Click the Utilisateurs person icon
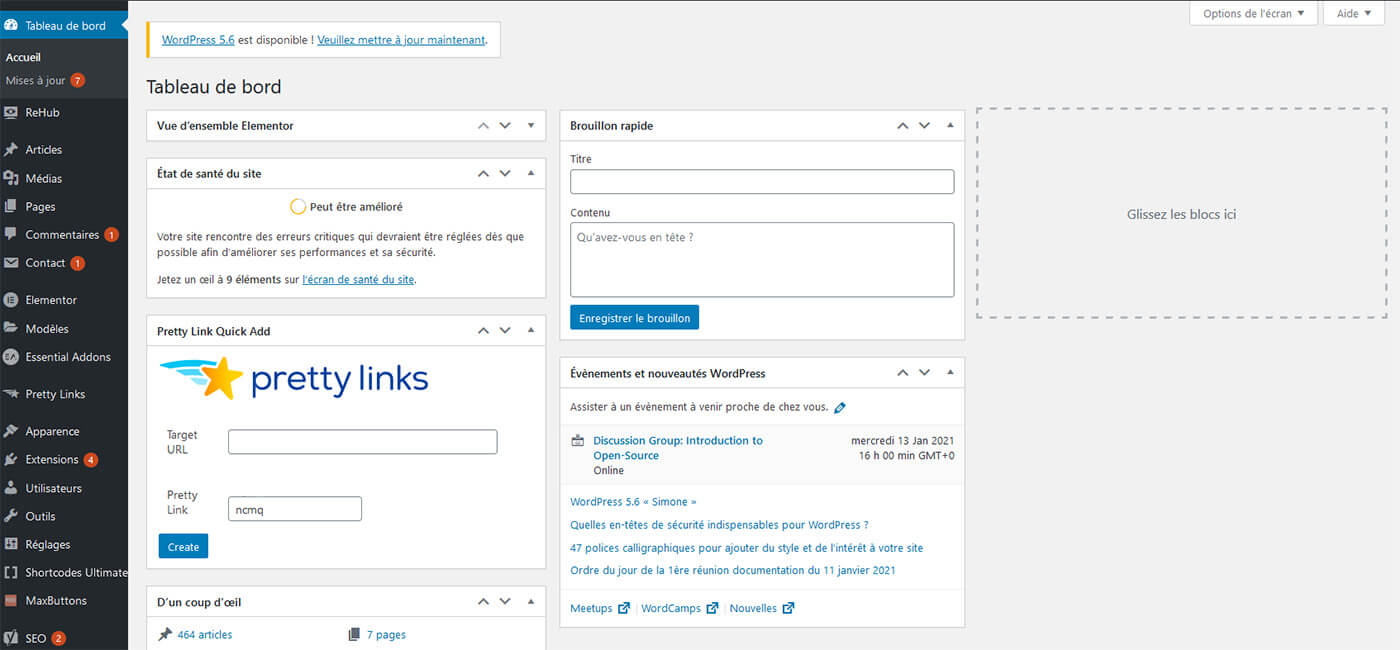This screenshot has width=1400, height=650. 11,489
